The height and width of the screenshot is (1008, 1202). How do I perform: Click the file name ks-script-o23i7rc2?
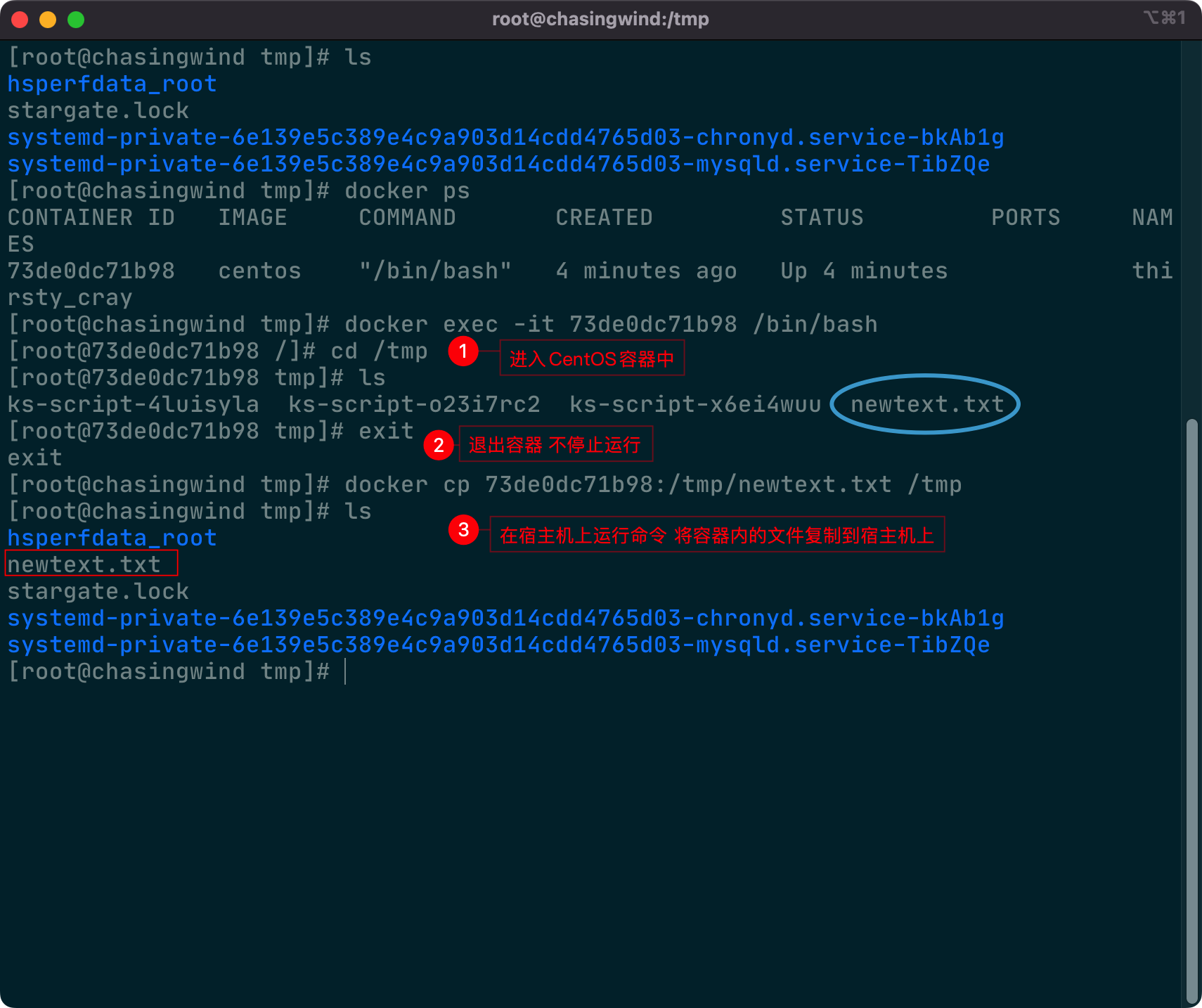[x=414, y=404]
